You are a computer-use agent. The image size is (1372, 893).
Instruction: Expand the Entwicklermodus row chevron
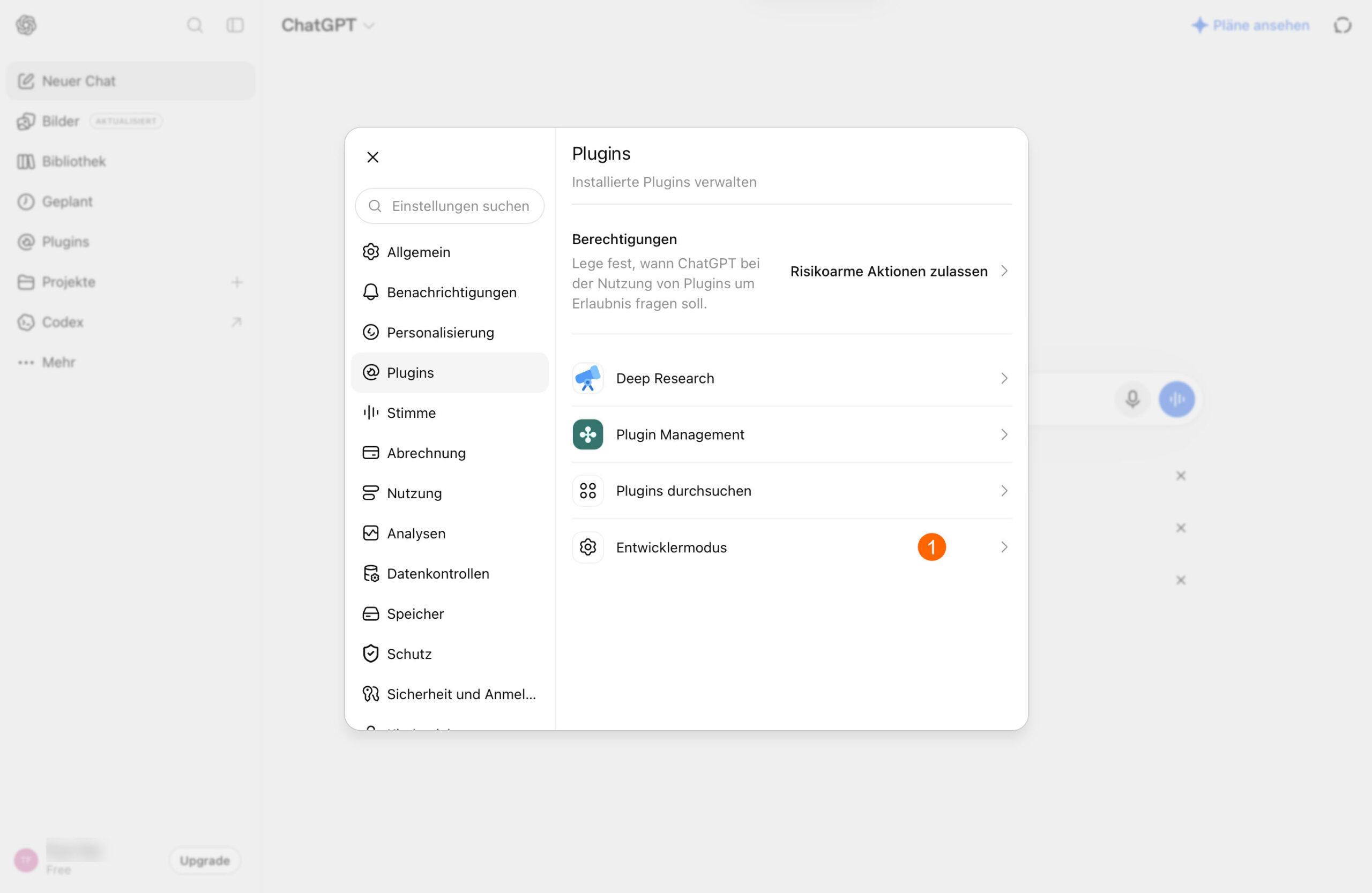[1004, 547]
